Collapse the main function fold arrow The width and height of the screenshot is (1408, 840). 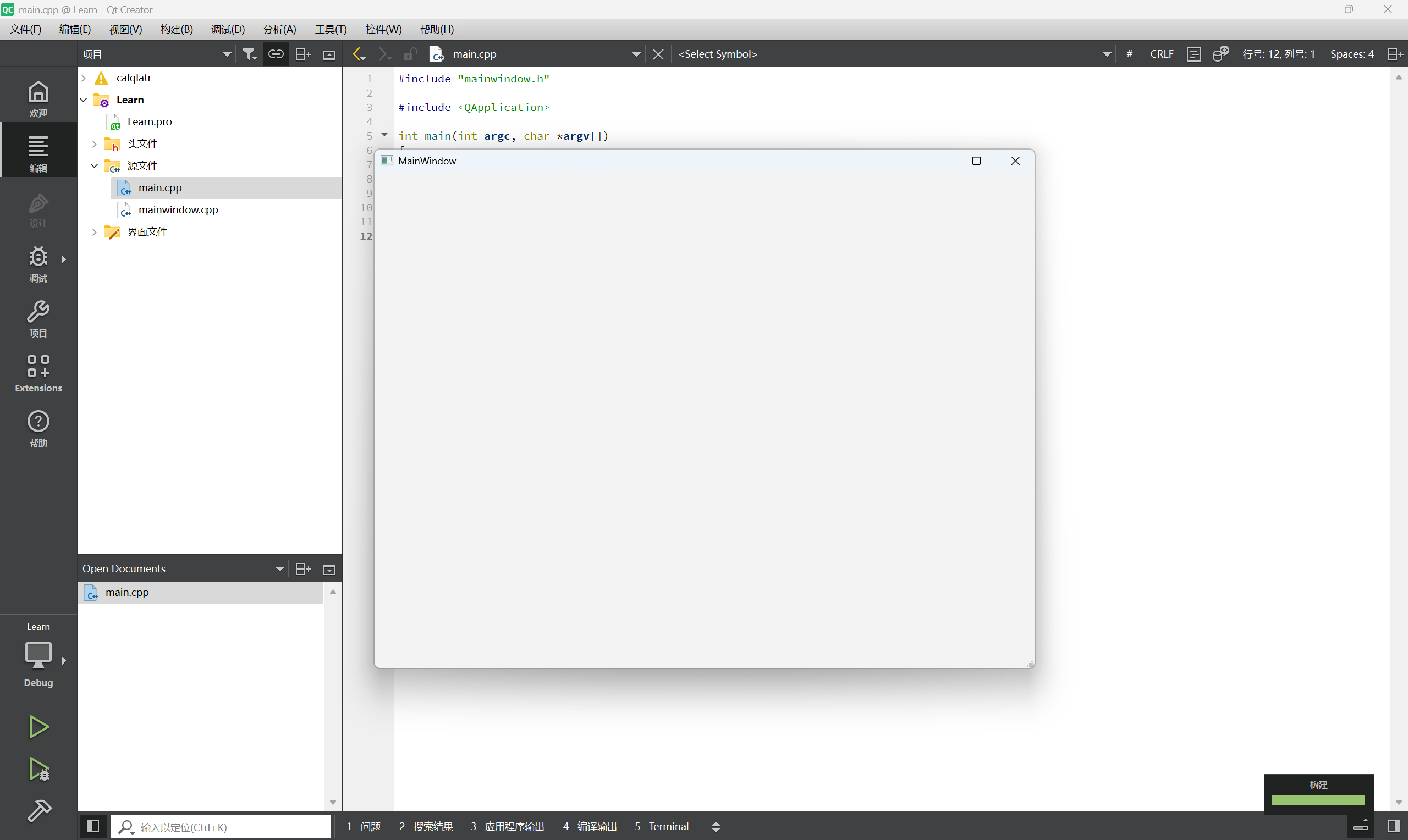384,135
